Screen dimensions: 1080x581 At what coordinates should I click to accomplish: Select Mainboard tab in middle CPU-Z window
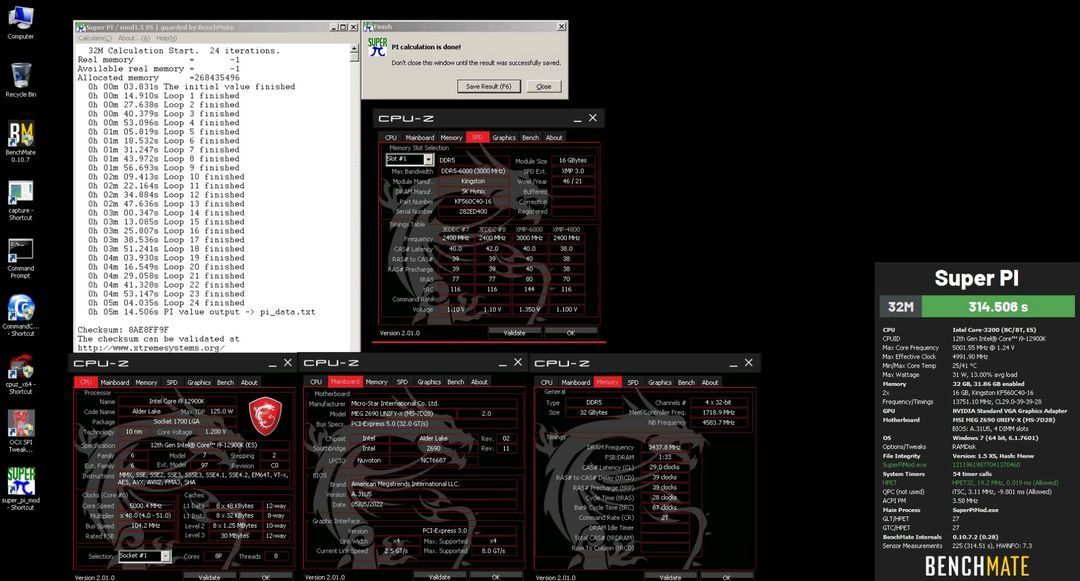(x=344, y=381)
